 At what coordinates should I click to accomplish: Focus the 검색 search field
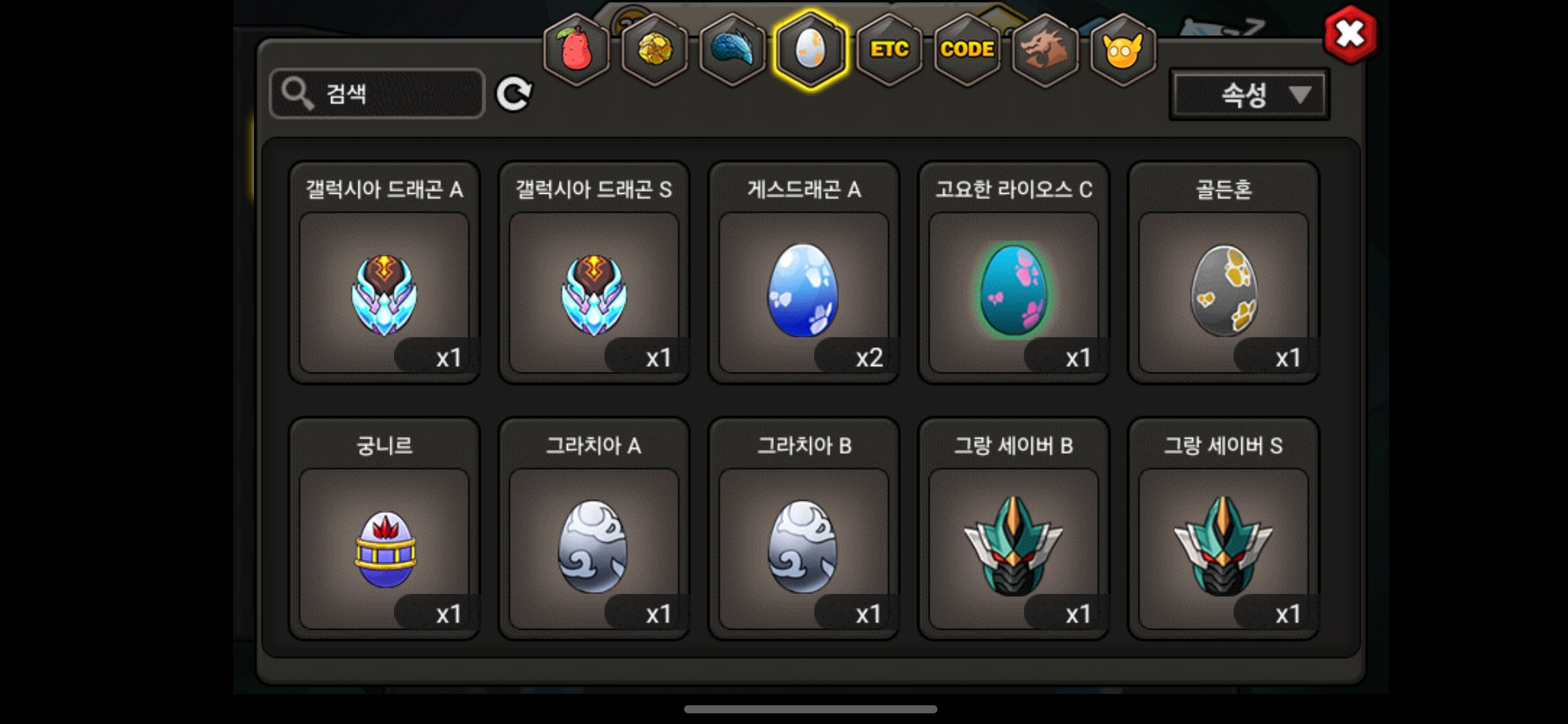[377, 93]
